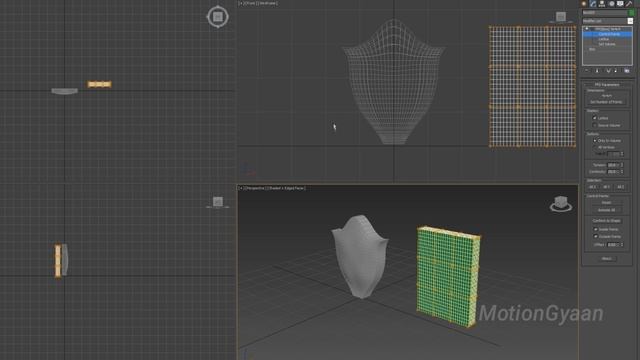
Task: Click Reset control points button
Action: click(x=607, y=202)
